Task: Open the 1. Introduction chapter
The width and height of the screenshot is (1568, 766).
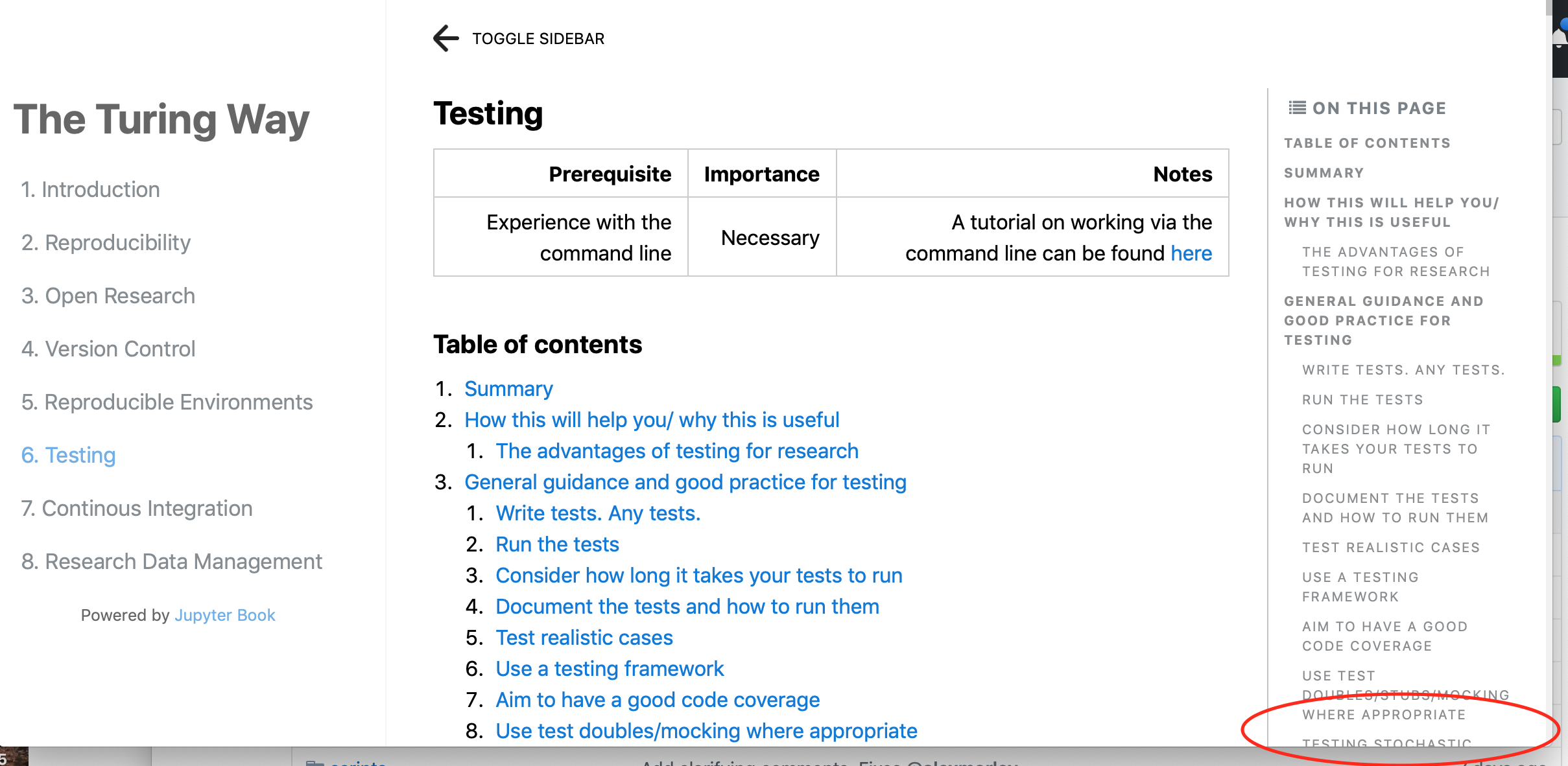Action: click(90, 189)
